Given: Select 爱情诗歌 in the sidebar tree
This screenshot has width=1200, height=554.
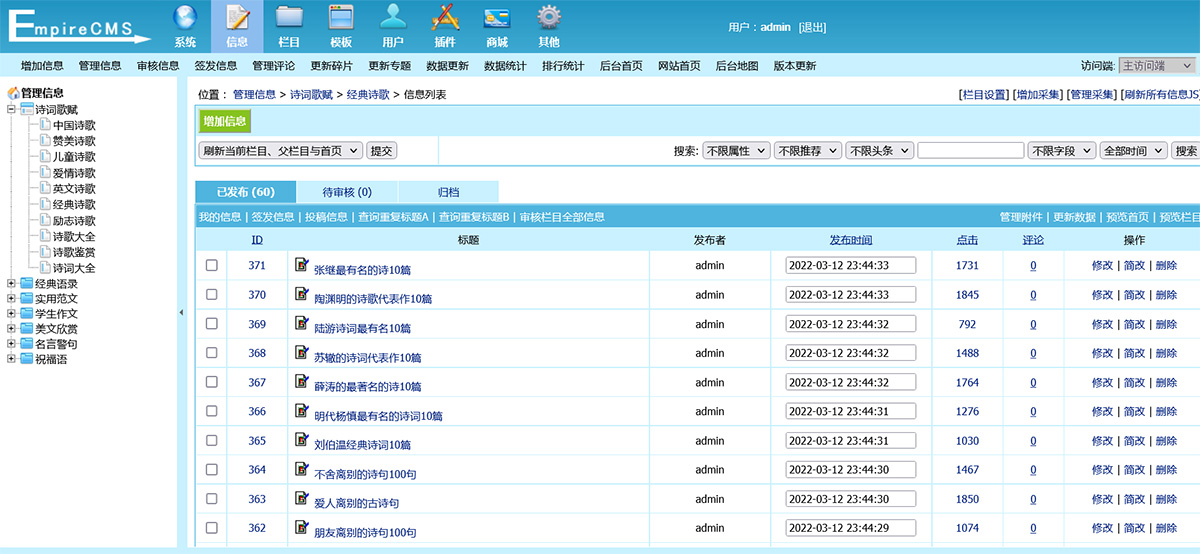Looking at the screenshot, I should (74, 173).
